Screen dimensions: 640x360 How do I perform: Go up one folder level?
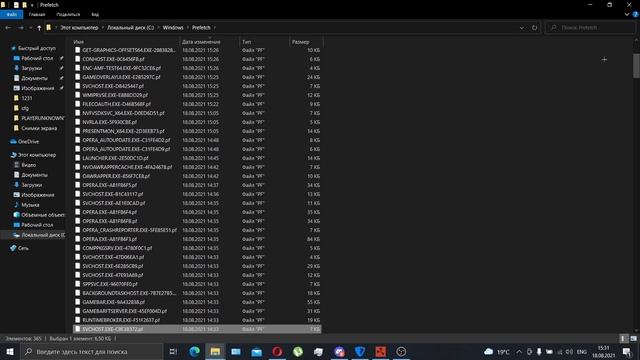pyautogui.click(x=39, y=28)
